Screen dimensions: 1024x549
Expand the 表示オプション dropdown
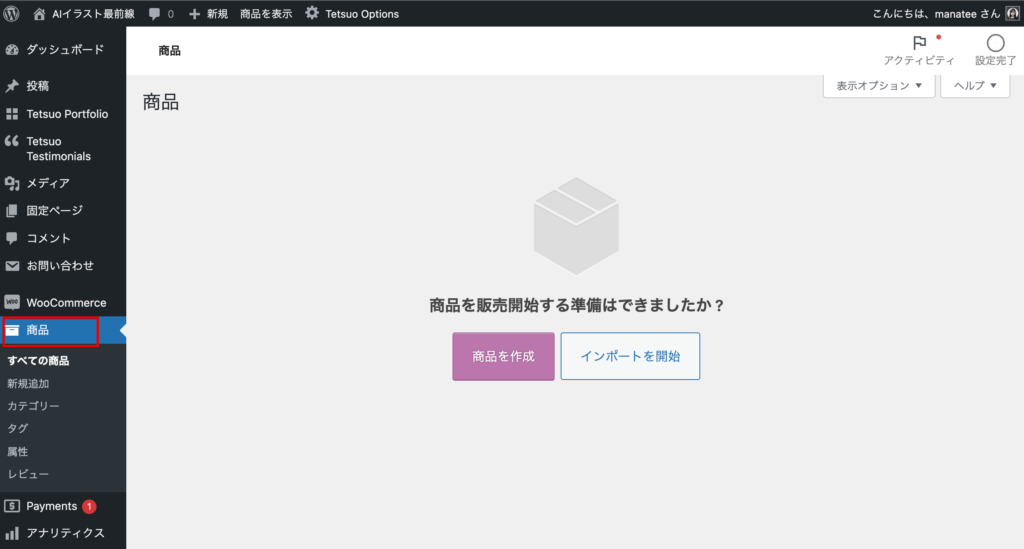click(878, 86)
